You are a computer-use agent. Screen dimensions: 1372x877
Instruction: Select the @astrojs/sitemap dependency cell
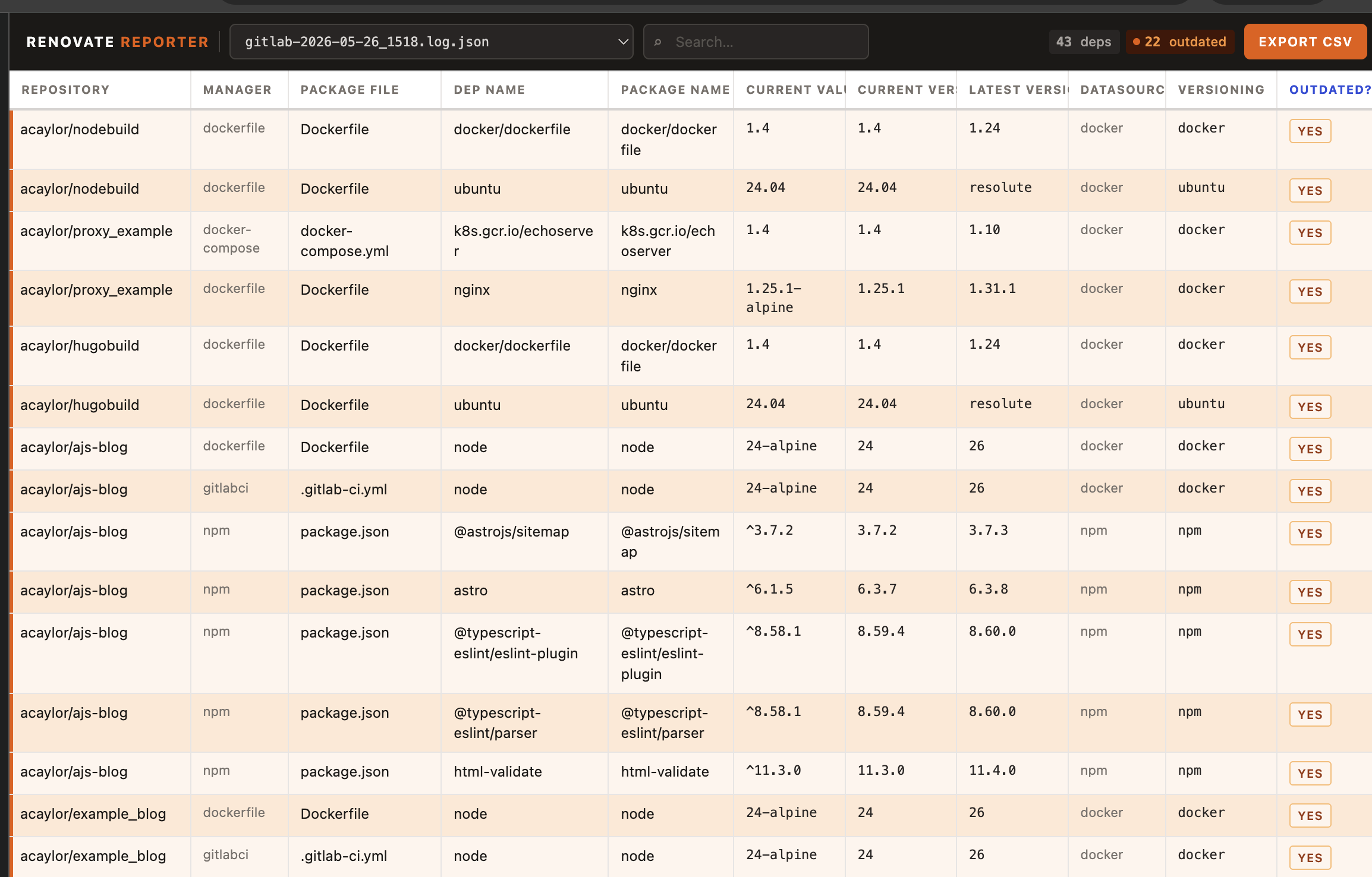click(x=511, y=532)
